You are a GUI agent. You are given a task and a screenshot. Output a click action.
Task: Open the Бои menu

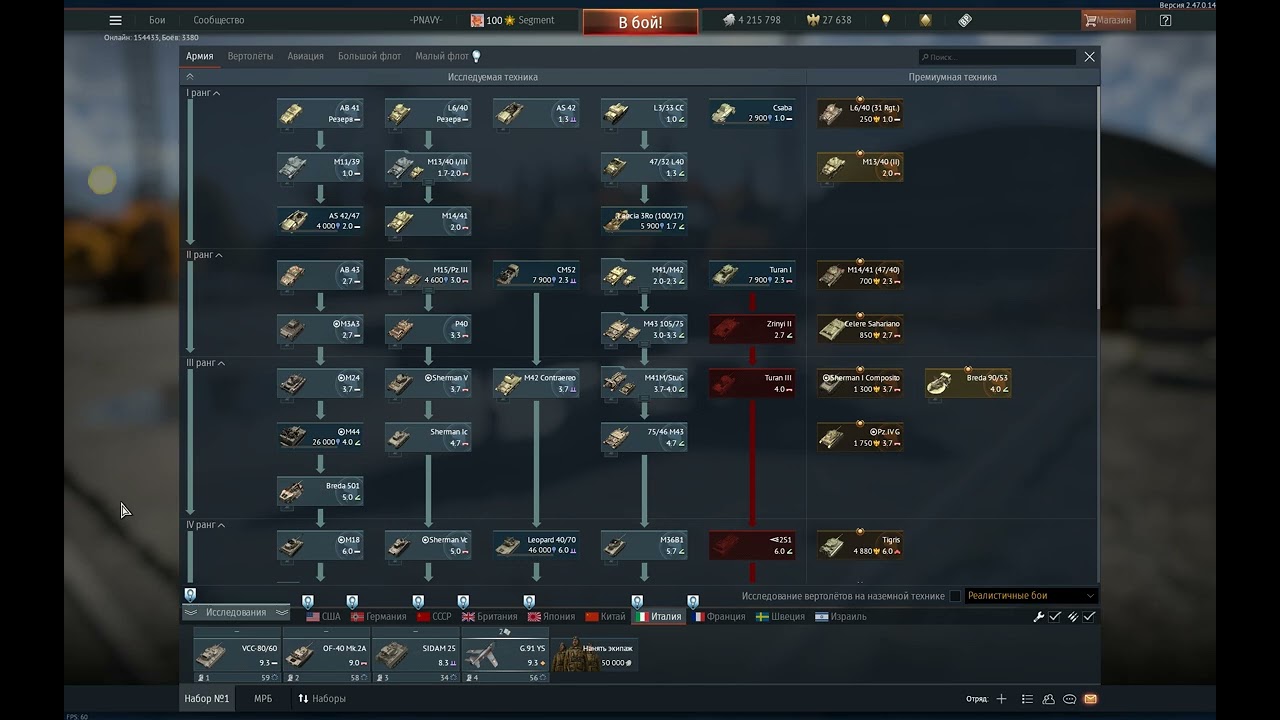pyautogui.click(x=157, y=20)
